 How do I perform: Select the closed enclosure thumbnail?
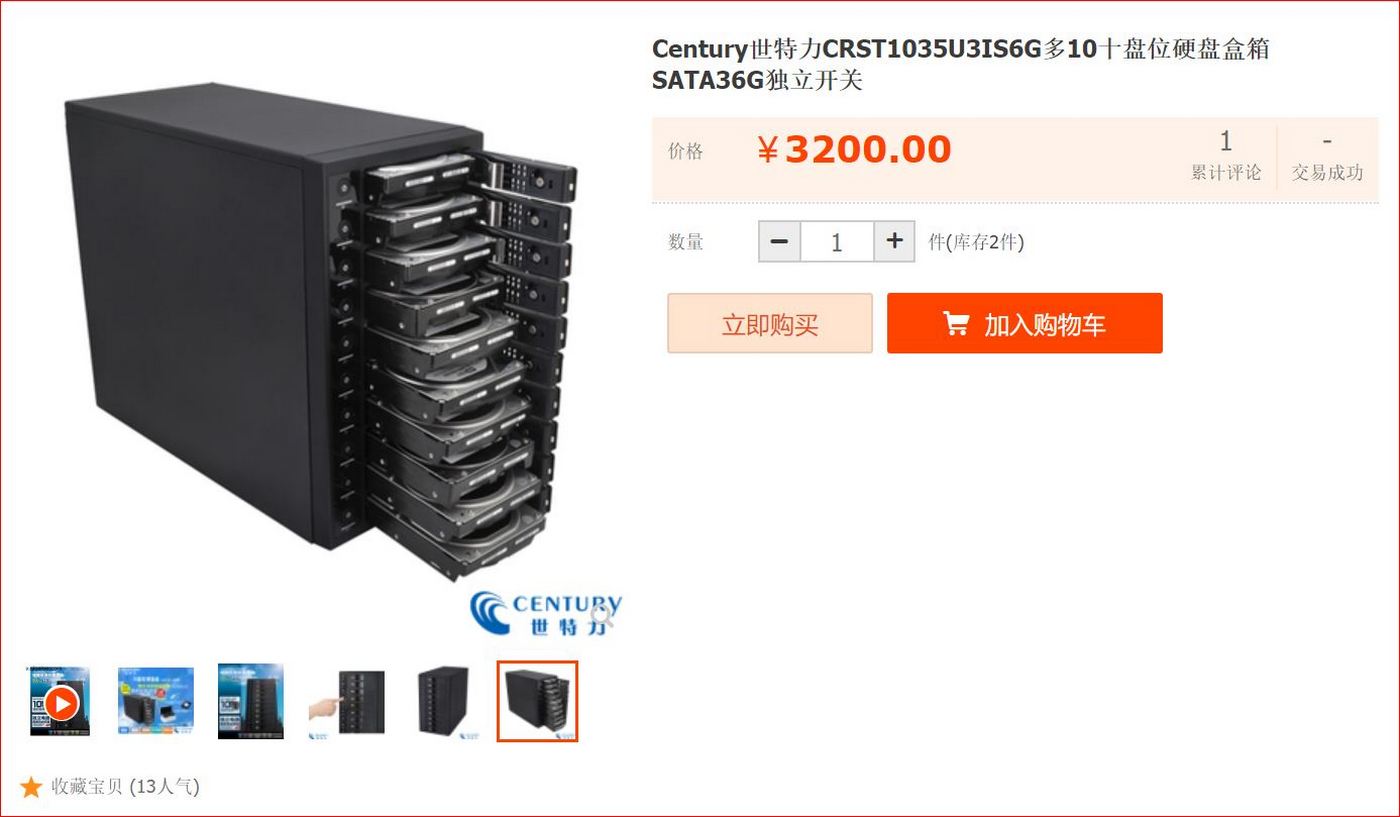point(442,702)
